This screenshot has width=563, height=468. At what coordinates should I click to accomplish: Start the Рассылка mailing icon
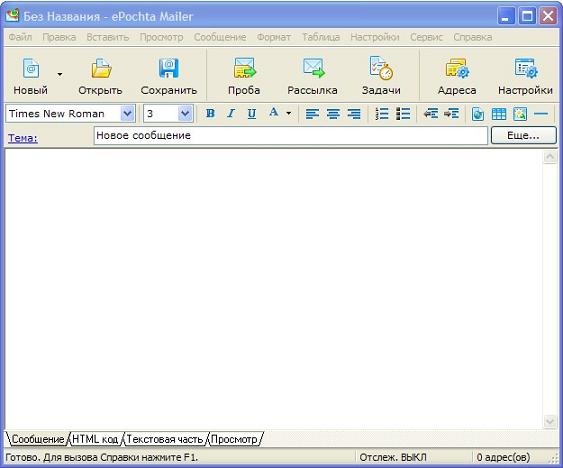(x=313, y=68)
